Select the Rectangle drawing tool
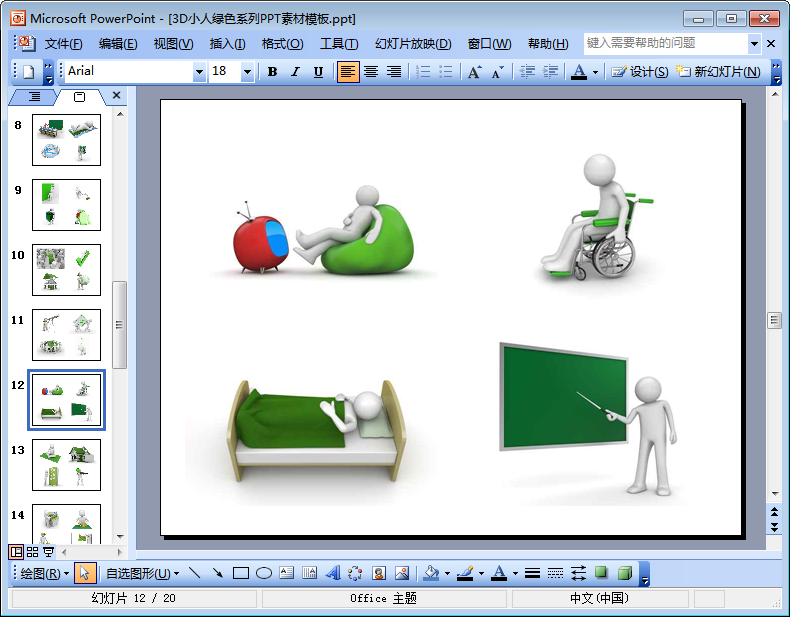Image resolution: width=790 pixels, height=617 pixels. point(241,574)
